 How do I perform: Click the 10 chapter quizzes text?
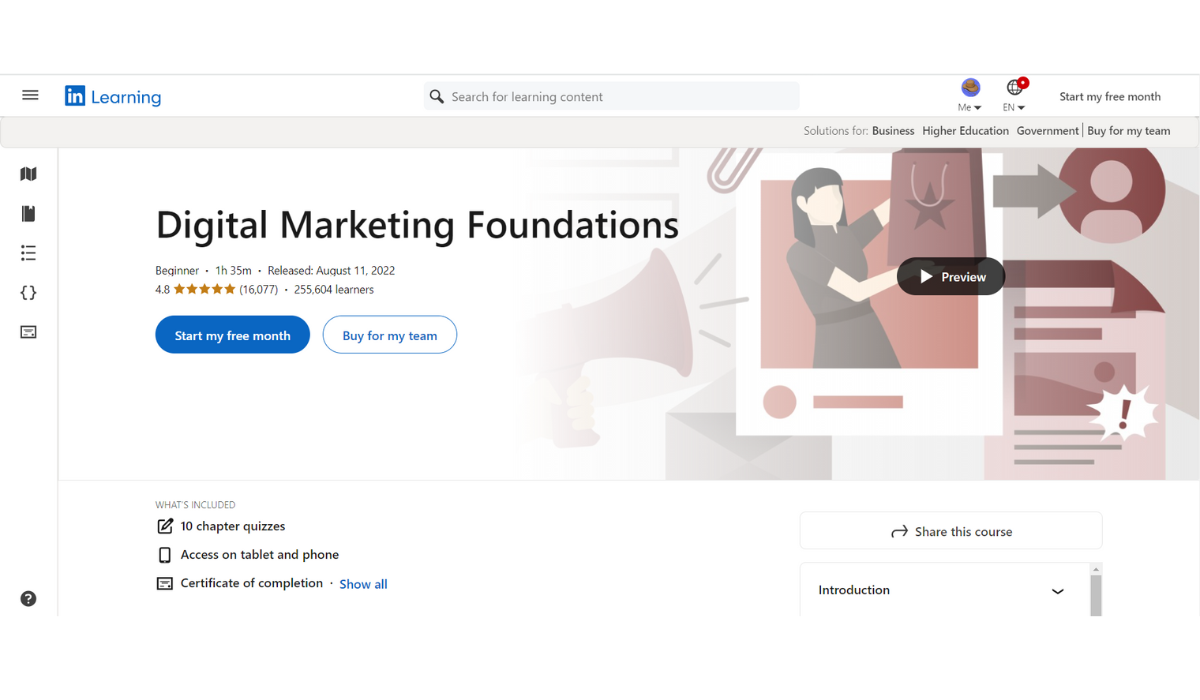(x=233, y=526)
